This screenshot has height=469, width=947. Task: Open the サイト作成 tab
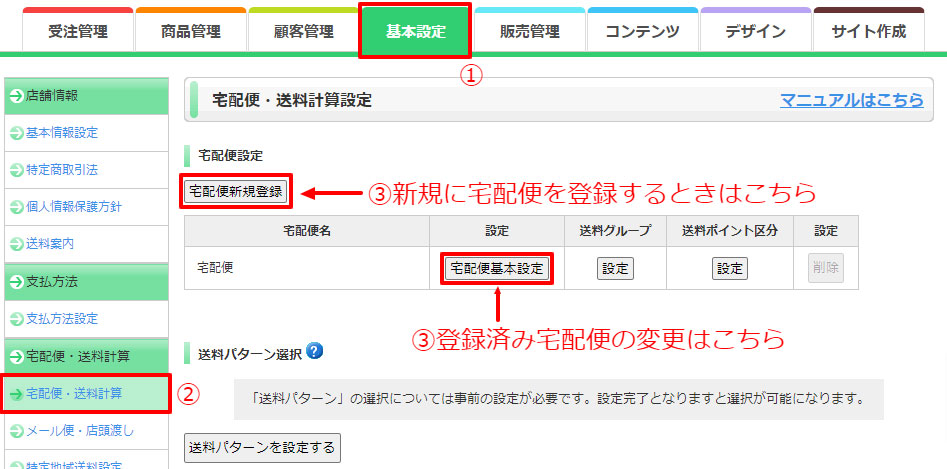(x=868, y=30)
